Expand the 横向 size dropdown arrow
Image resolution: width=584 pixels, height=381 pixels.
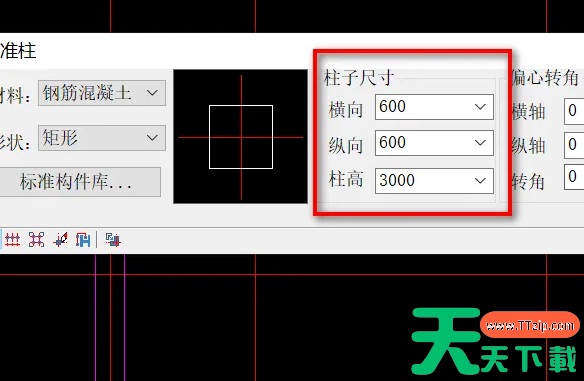tap(480, 107)
